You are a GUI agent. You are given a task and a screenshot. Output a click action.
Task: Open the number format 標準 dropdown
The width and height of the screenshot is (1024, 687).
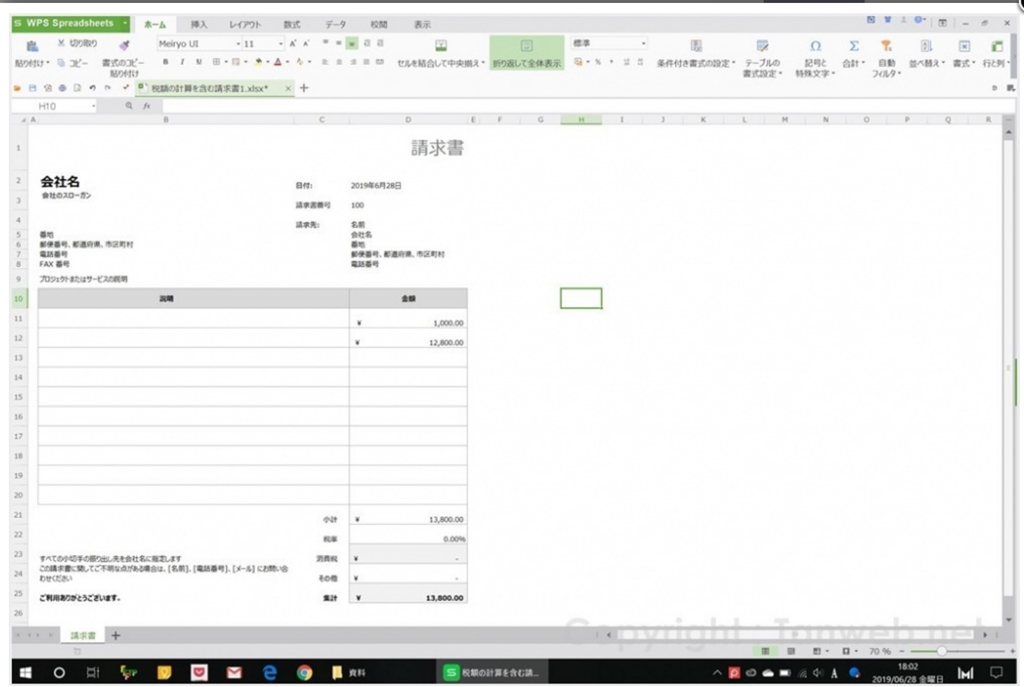643,43
